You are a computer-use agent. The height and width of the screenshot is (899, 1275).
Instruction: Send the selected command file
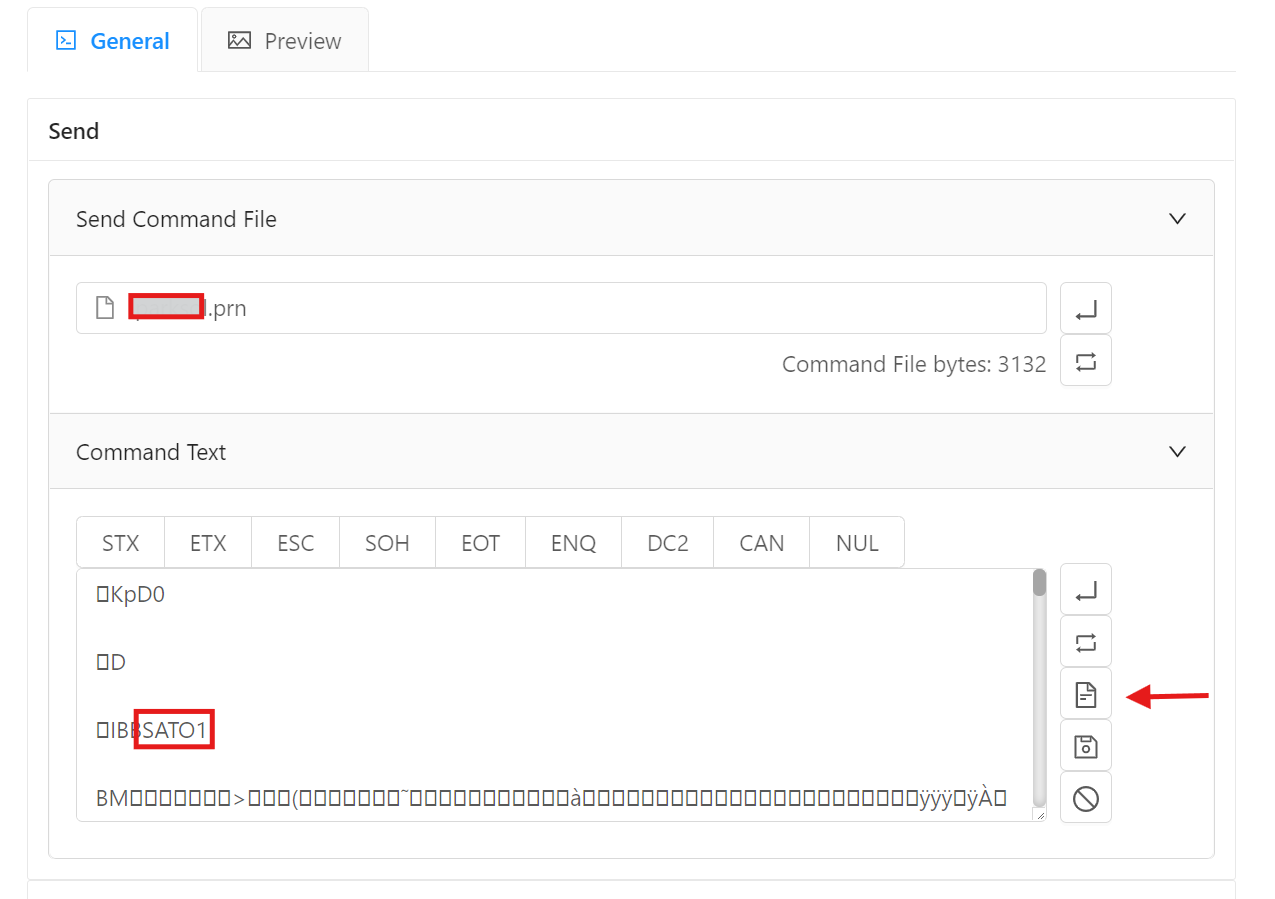click(1085, 309)
